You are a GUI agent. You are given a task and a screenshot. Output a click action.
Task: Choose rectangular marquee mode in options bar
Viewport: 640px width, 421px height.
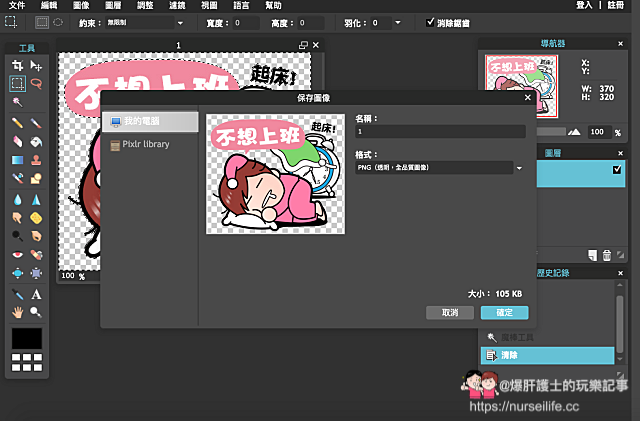pos(42,22)
